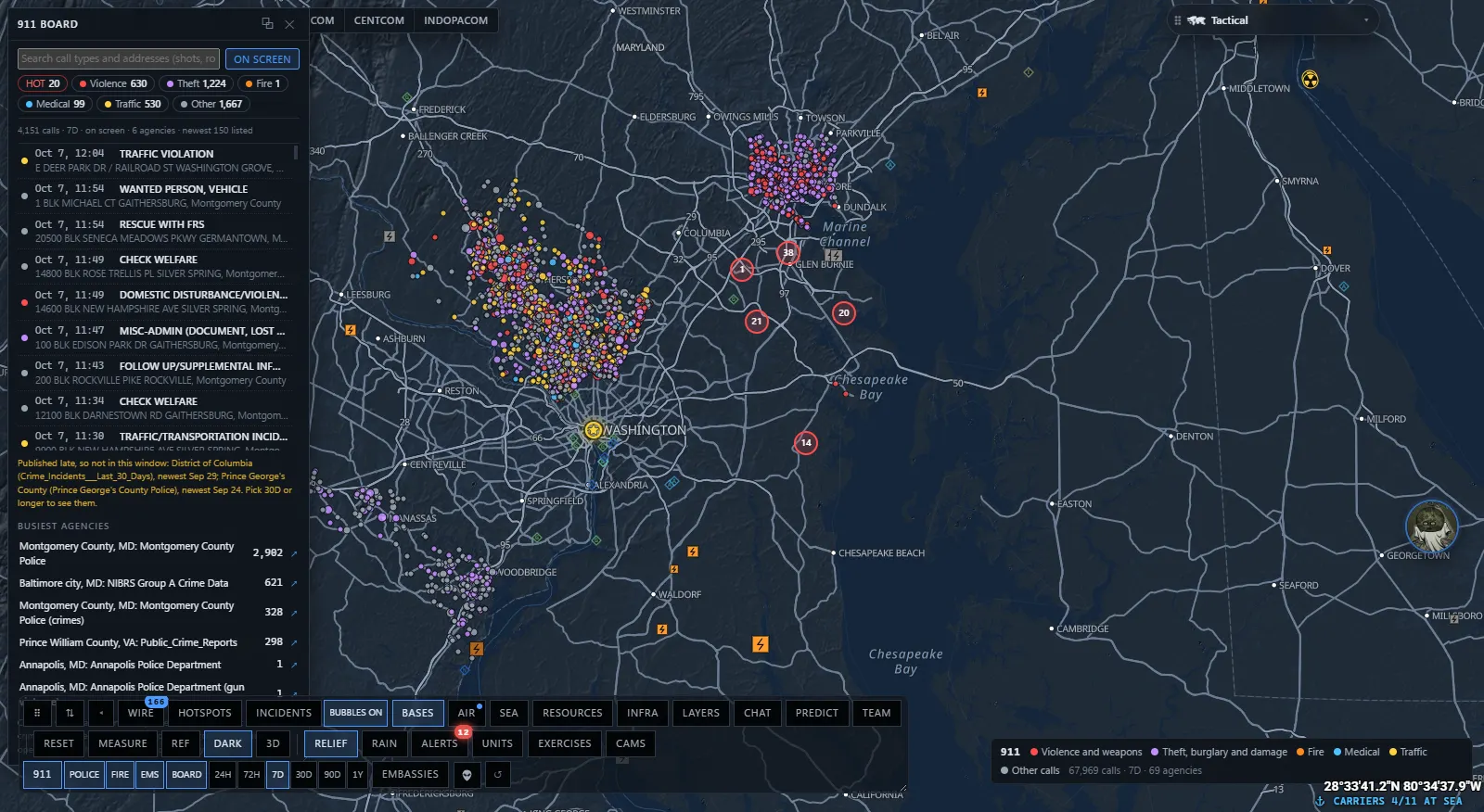Toggle the RELIEF layer
This screenshot has width=1484, height=812.
[x=330, y=743]
